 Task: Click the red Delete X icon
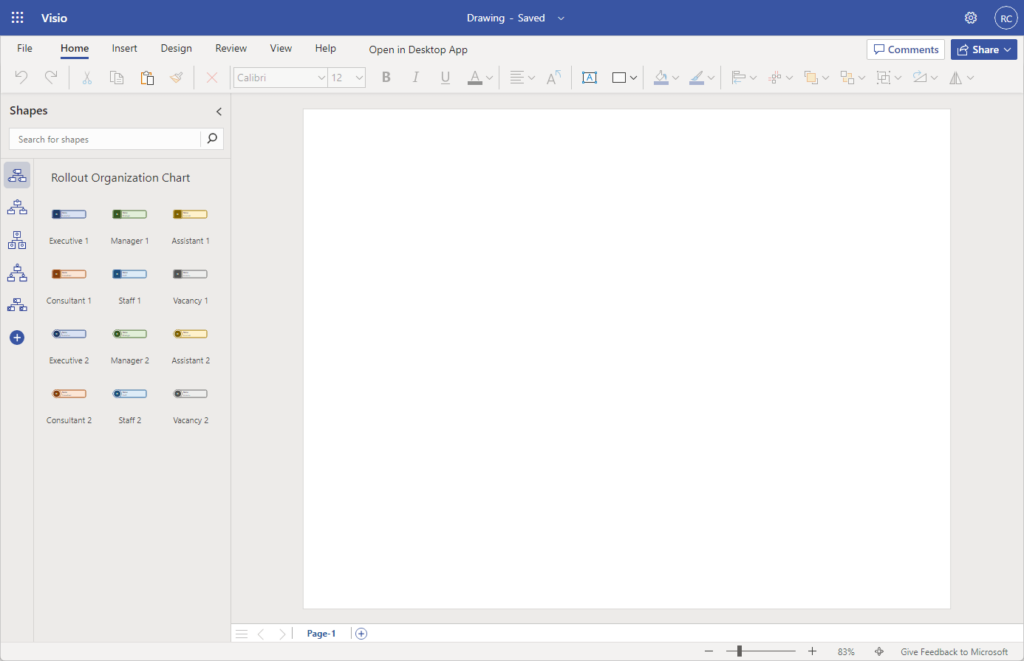[212, 78]
